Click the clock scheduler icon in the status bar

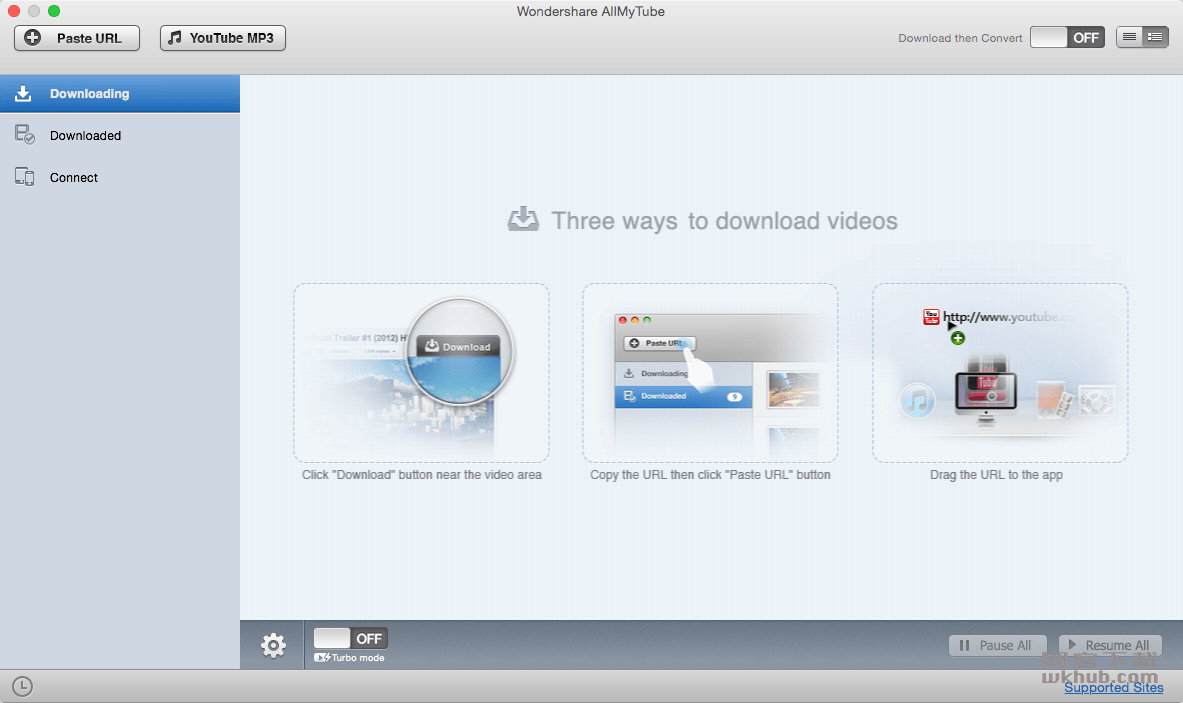point(23,686)
